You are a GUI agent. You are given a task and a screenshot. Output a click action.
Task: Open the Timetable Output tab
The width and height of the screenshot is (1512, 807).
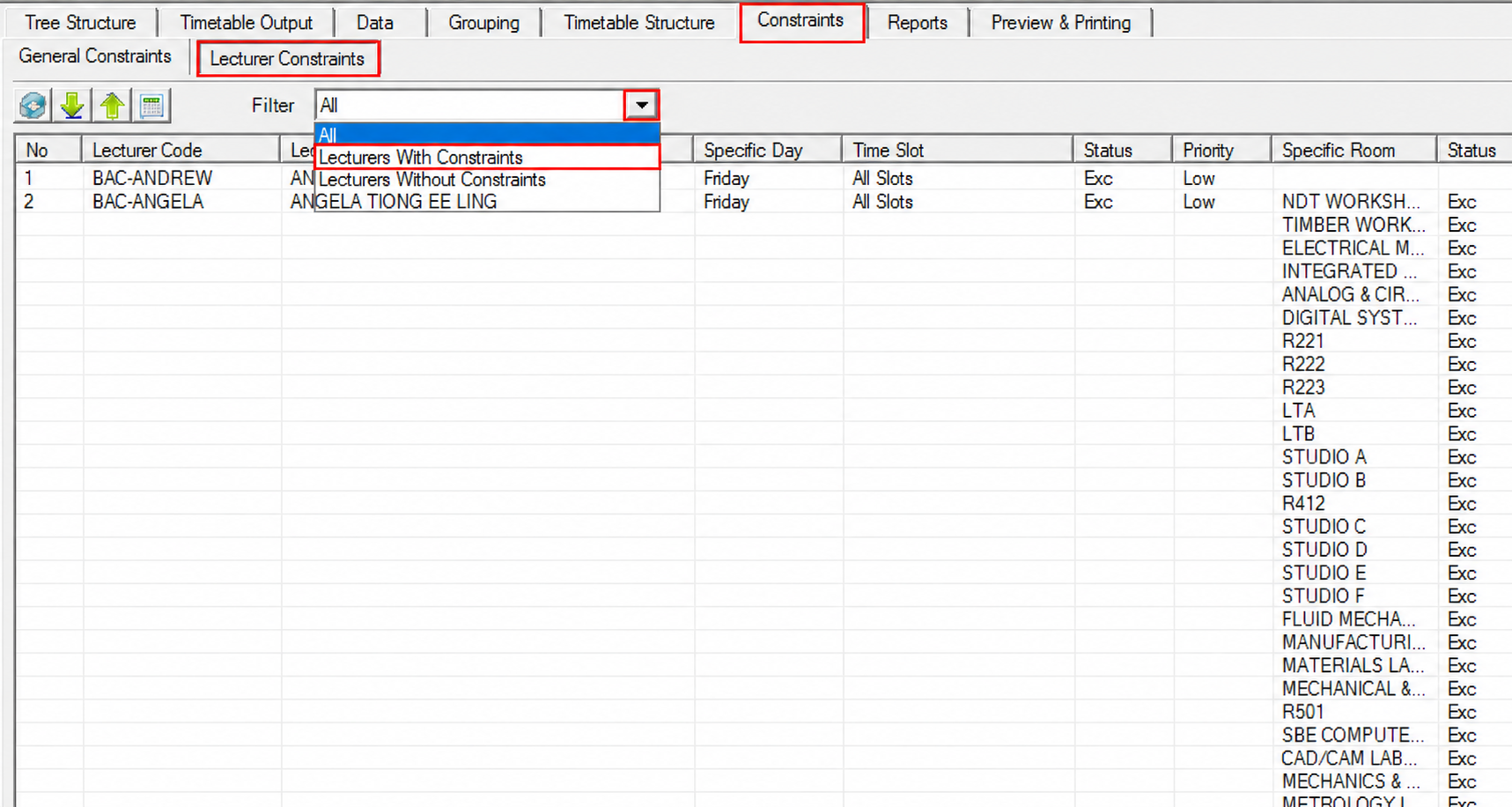(x=247, y=23)
